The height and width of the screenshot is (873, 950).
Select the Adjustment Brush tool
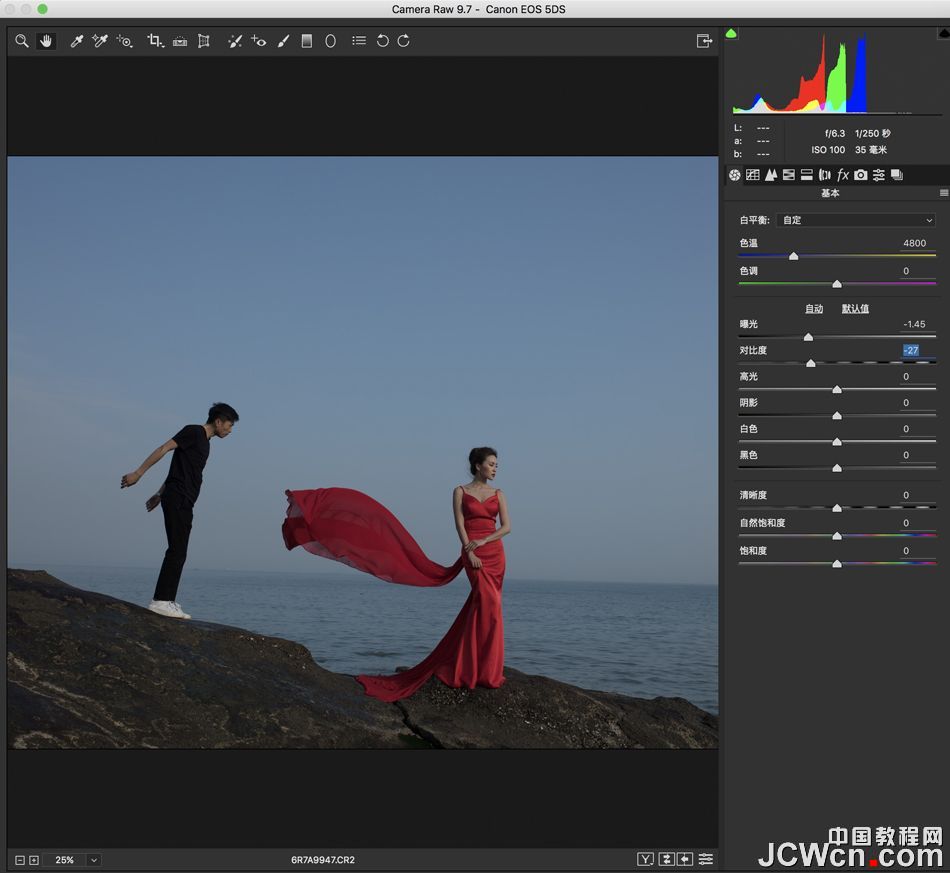tap(283, 41)
